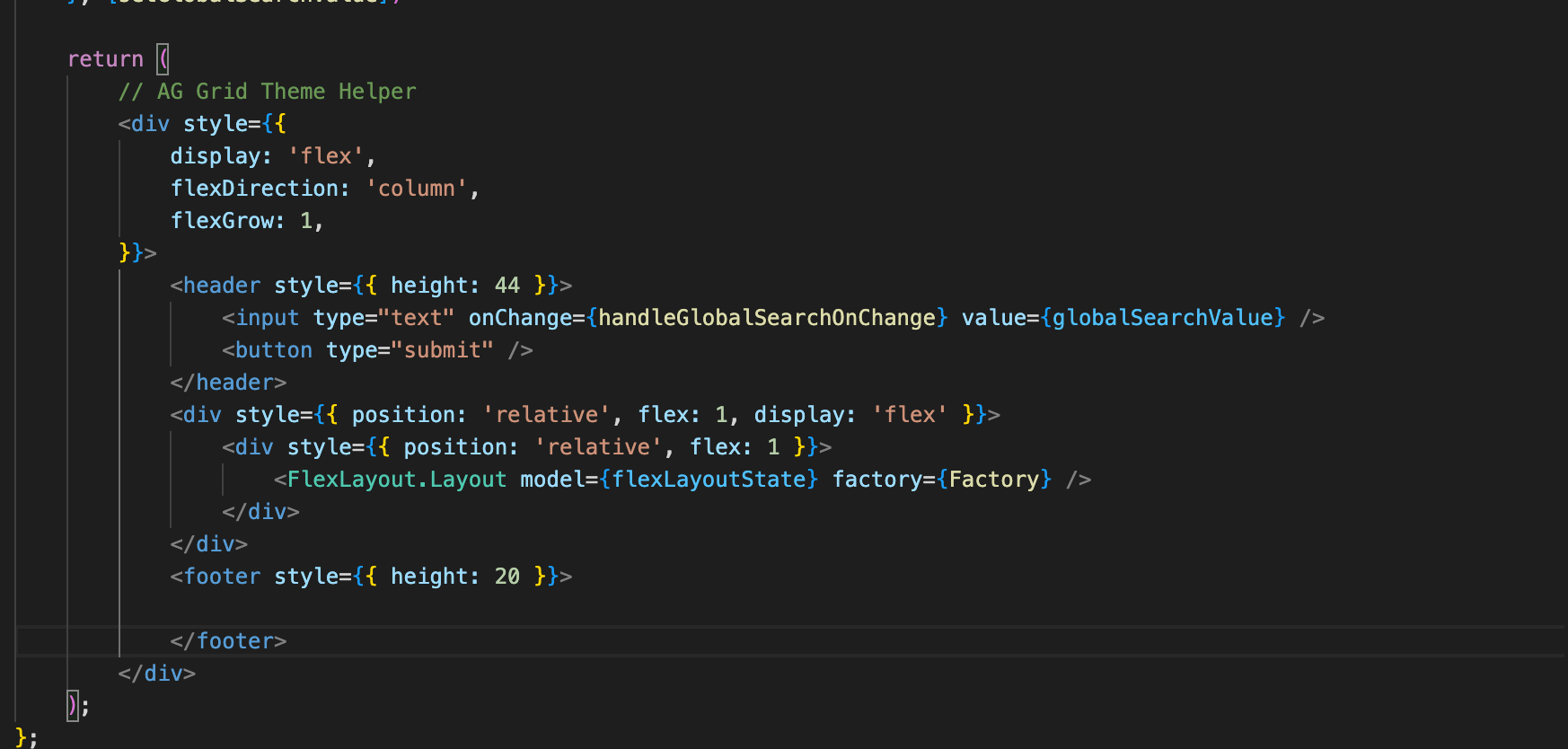Click the 'model' attribute of FlexLayout.Layout
This screenshot has width=1568, height=749.
pyautogui.click(x=552, y=480)
